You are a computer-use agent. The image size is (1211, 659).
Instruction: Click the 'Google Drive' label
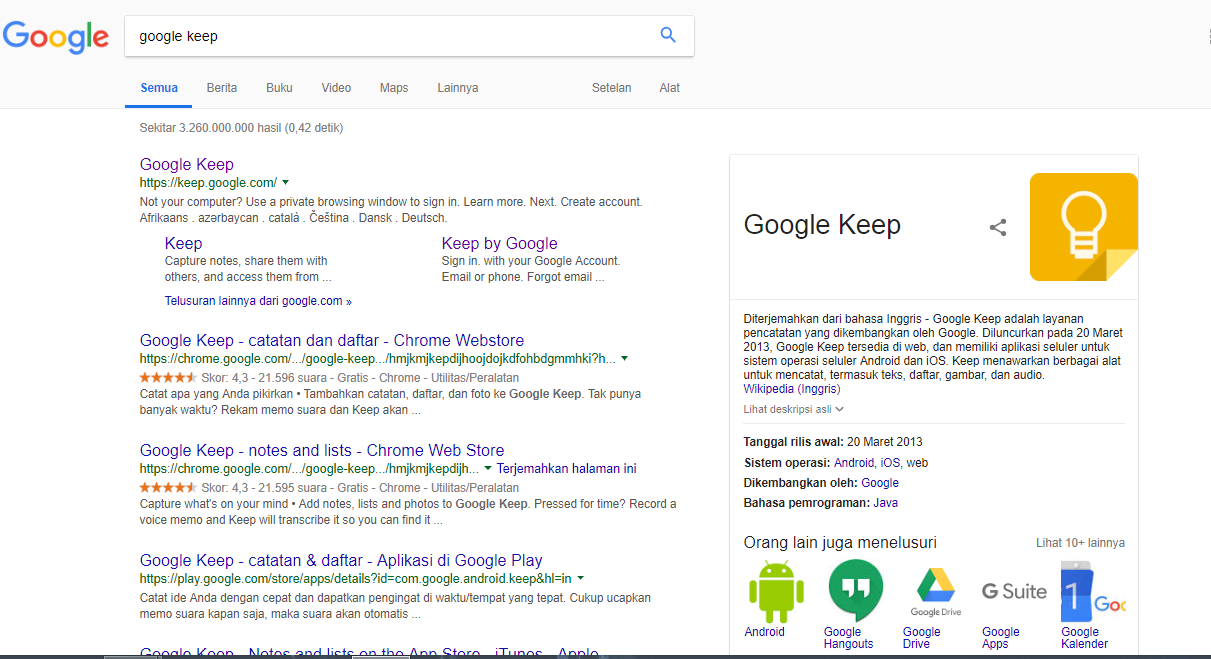click(922, 638)
